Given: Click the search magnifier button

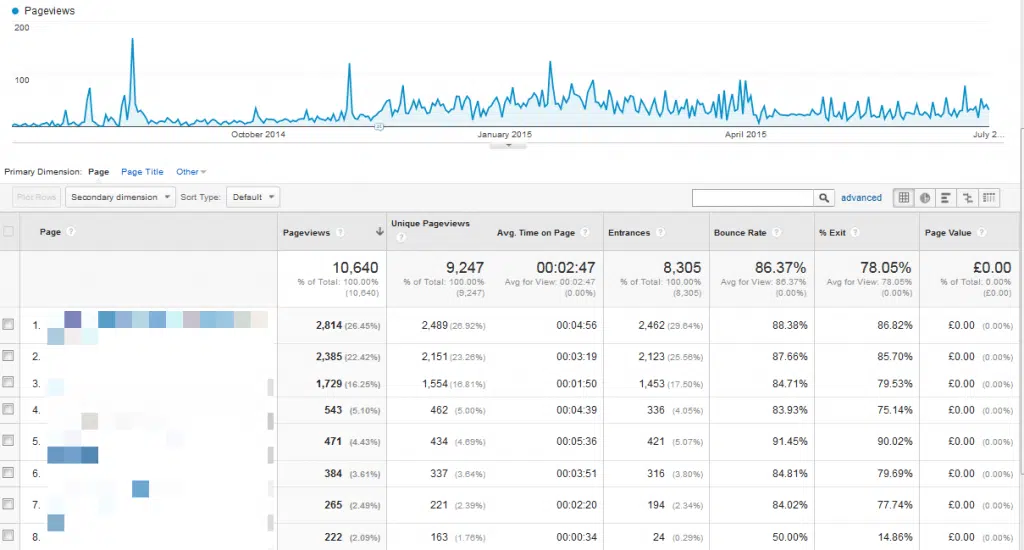Looking at the screenshot, I should 824,198.
